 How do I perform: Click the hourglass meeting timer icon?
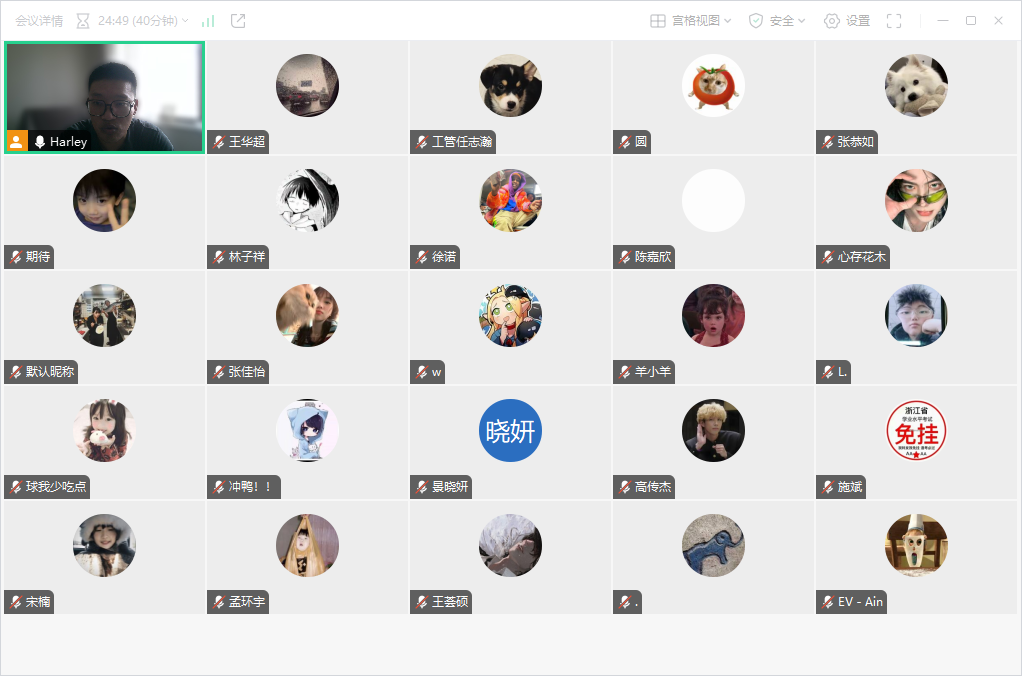coord(83,21)
